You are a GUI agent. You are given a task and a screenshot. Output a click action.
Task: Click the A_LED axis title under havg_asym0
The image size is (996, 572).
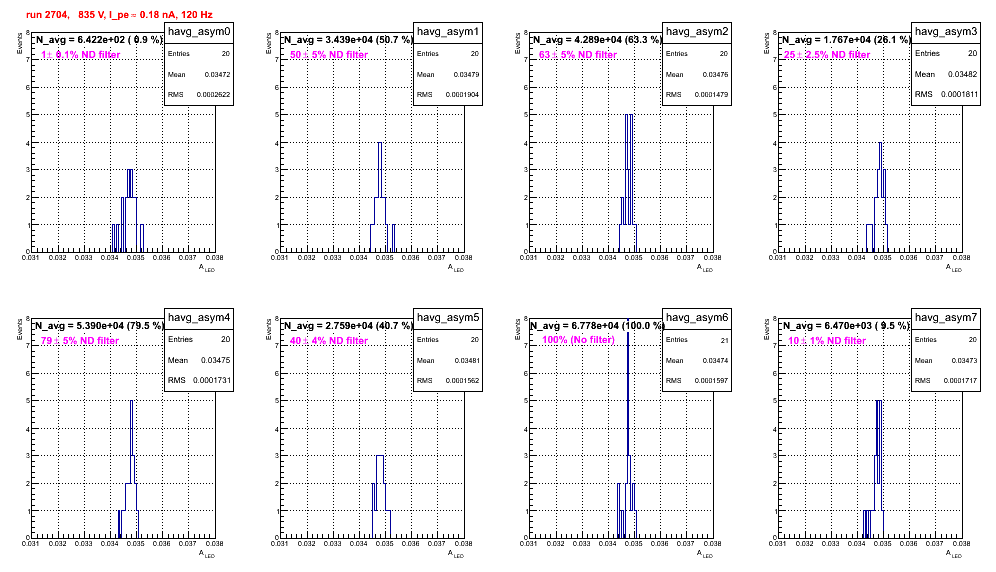[207, 268]
